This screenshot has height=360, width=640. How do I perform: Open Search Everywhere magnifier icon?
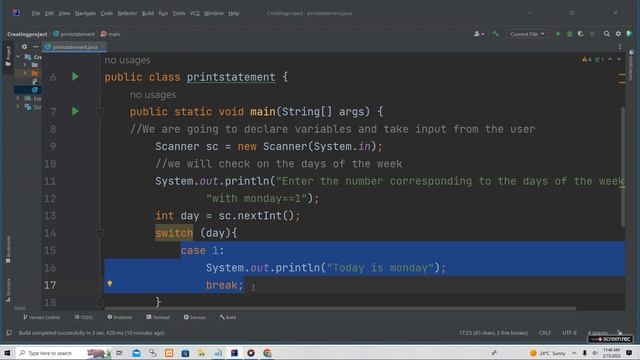click(607, 34)
